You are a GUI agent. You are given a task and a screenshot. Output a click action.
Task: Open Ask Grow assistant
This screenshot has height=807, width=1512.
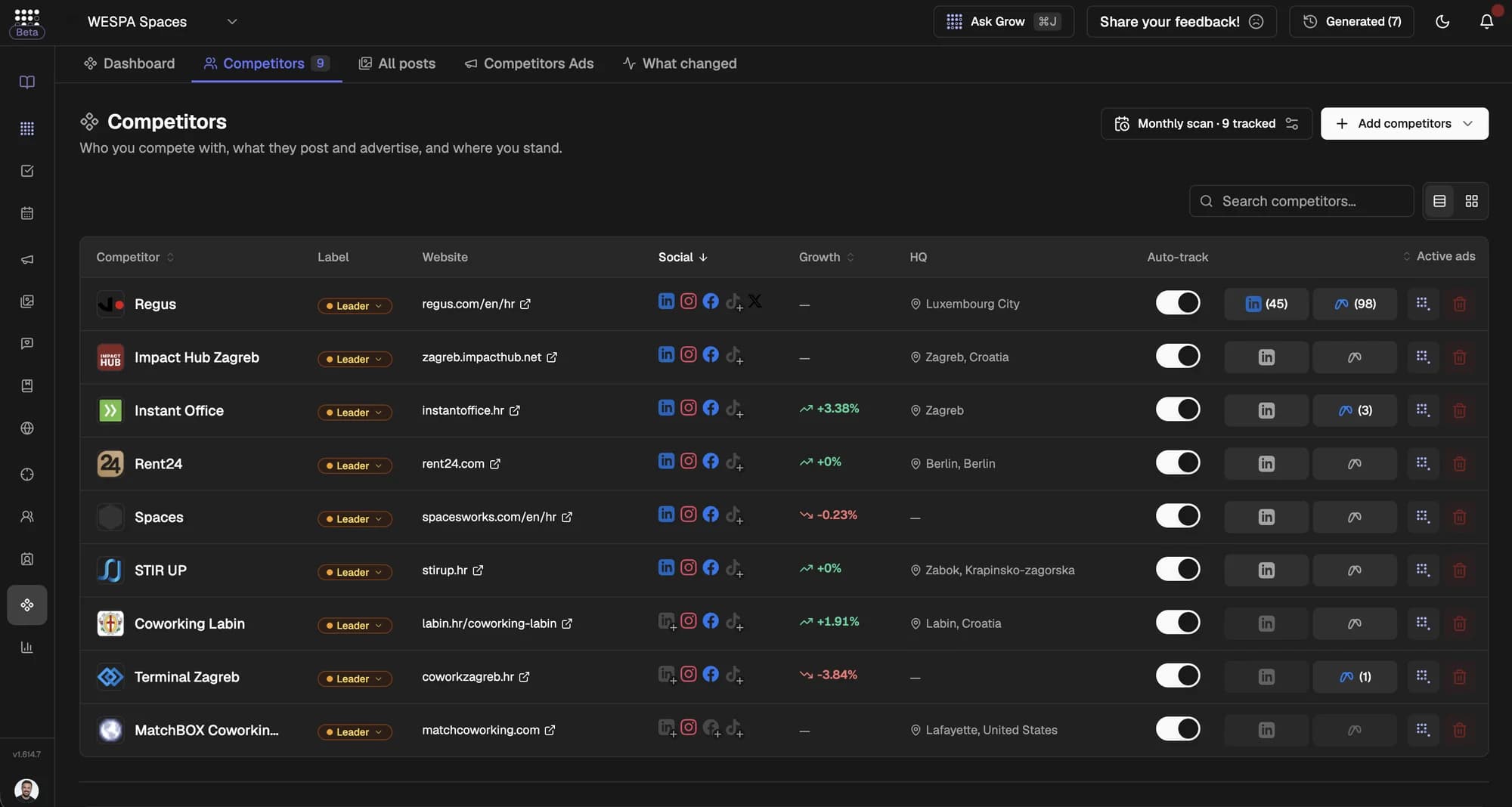[x=1003, y=21]
